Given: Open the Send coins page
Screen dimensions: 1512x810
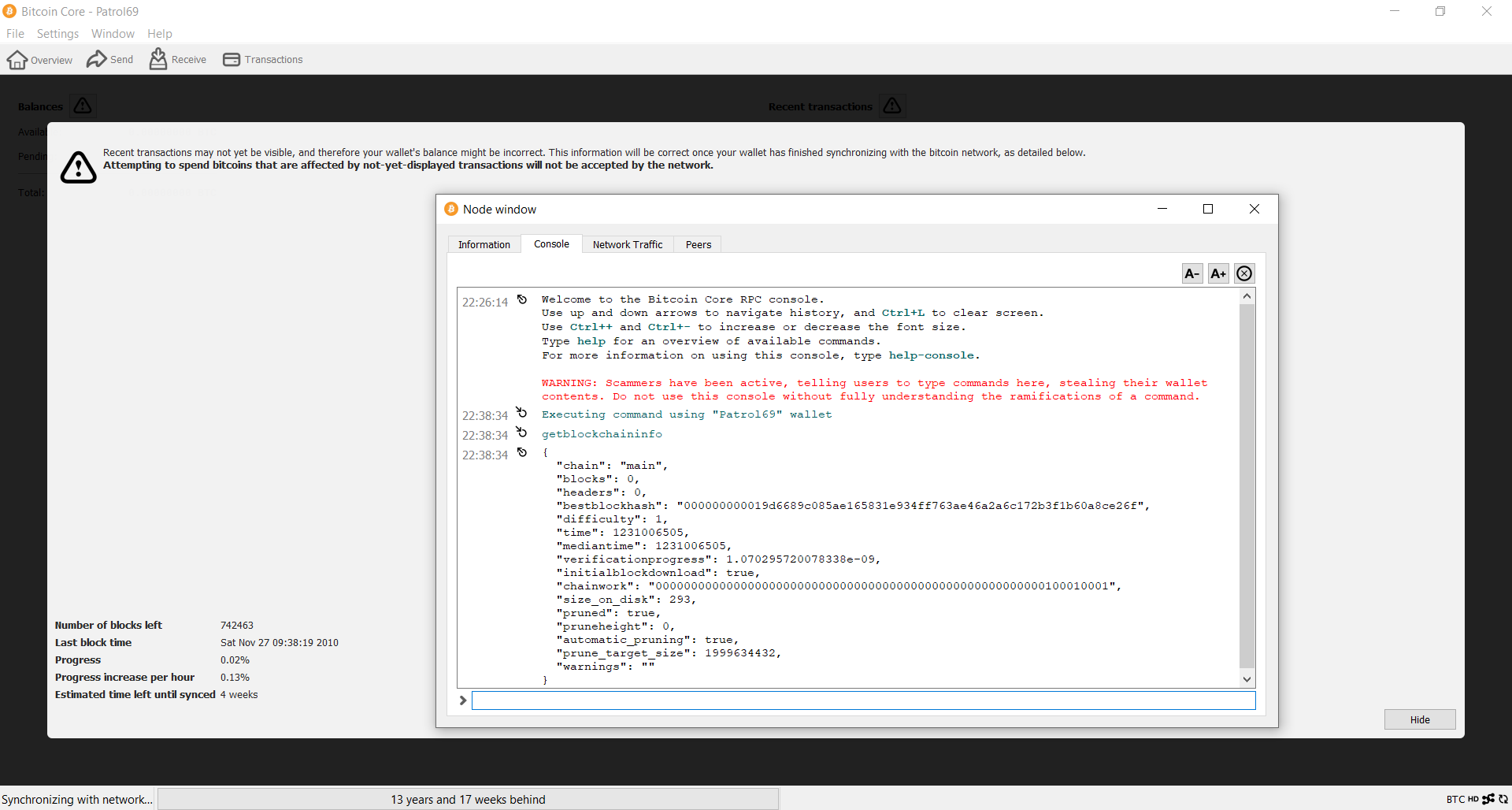Looking at the screenshot, I should click(110, 60).
